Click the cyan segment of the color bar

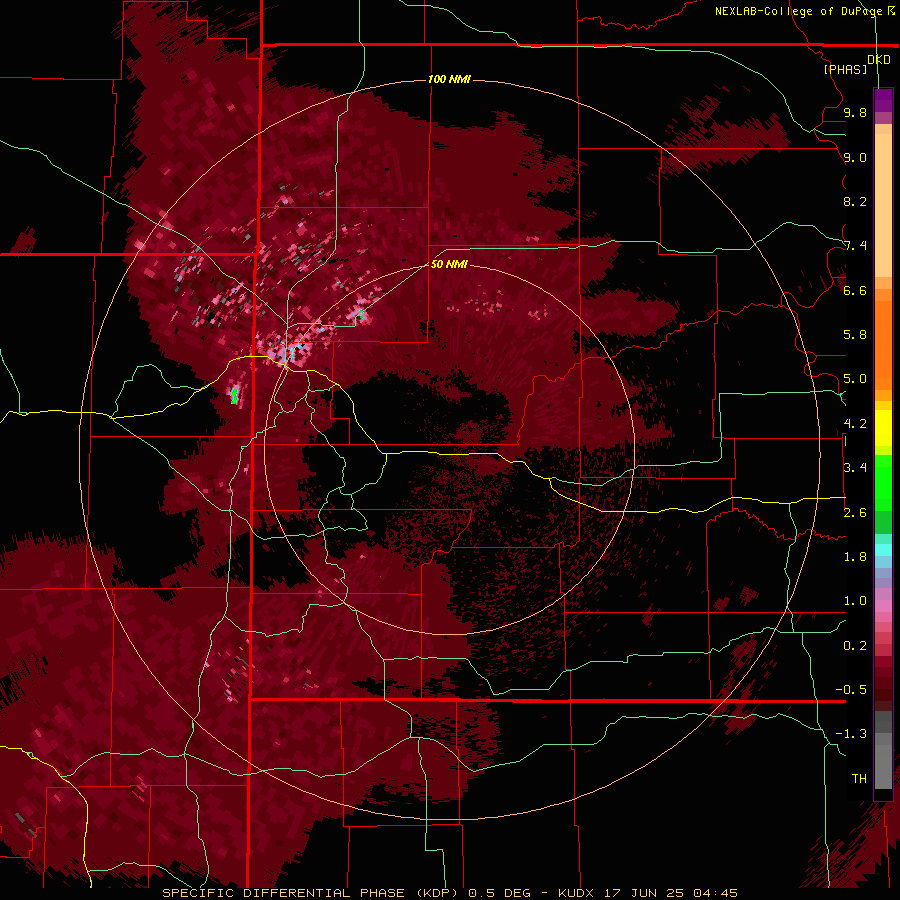(x=883, y=550)
